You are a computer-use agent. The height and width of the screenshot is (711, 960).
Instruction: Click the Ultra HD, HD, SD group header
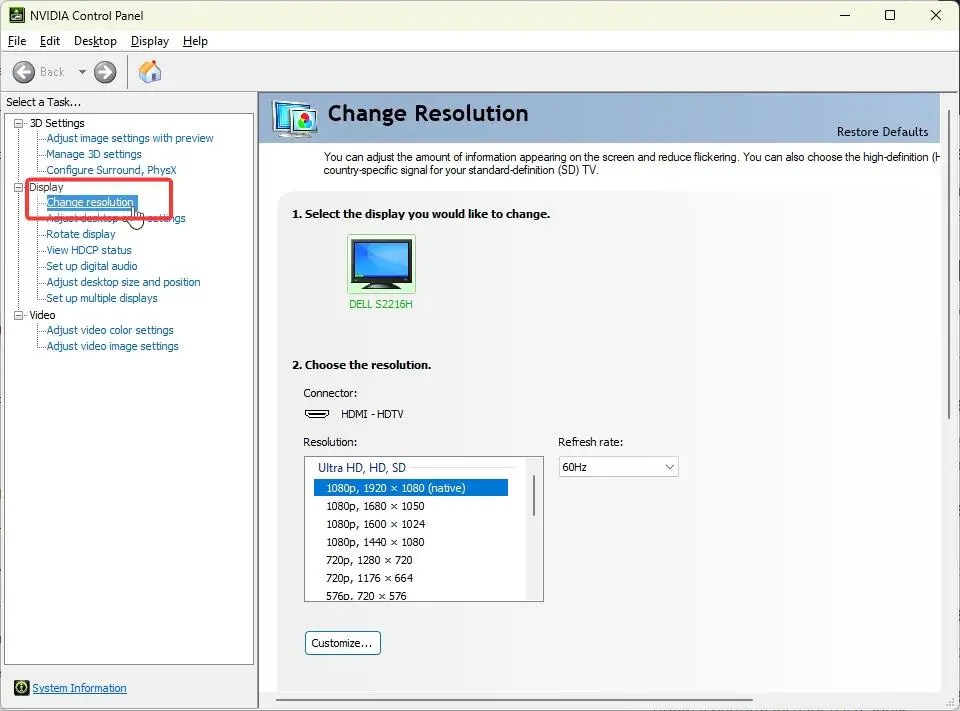[362, 468]
